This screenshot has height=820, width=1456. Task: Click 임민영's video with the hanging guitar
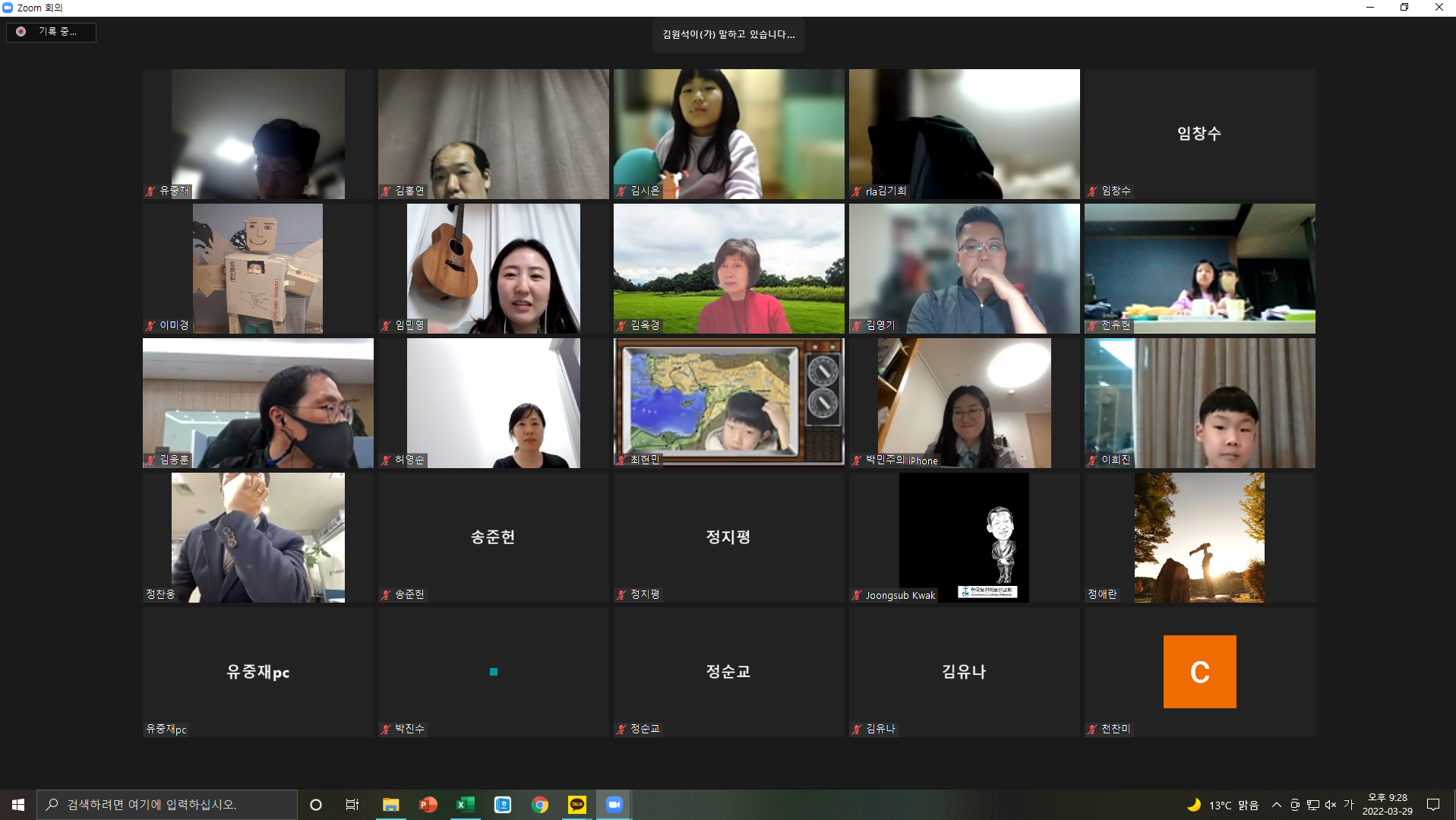(494, 268)
